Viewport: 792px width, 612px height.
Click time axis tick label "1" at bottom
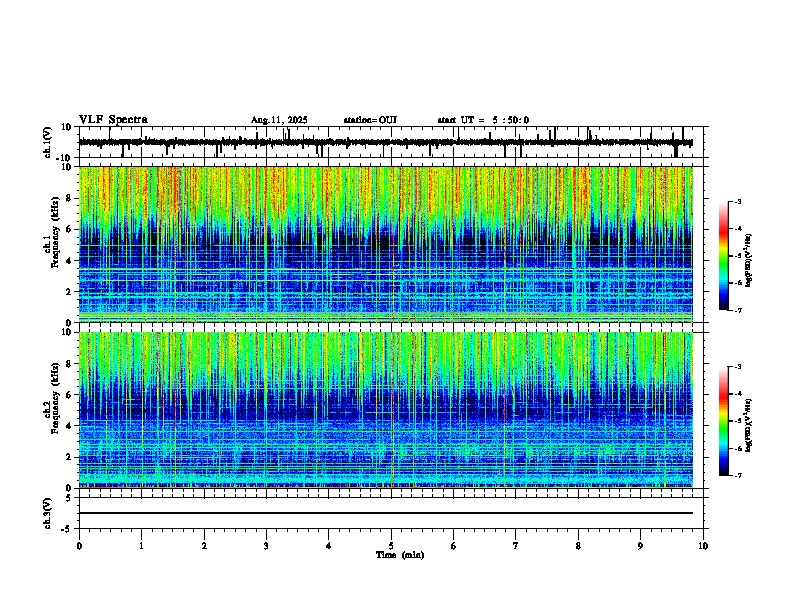coord(141,546)
